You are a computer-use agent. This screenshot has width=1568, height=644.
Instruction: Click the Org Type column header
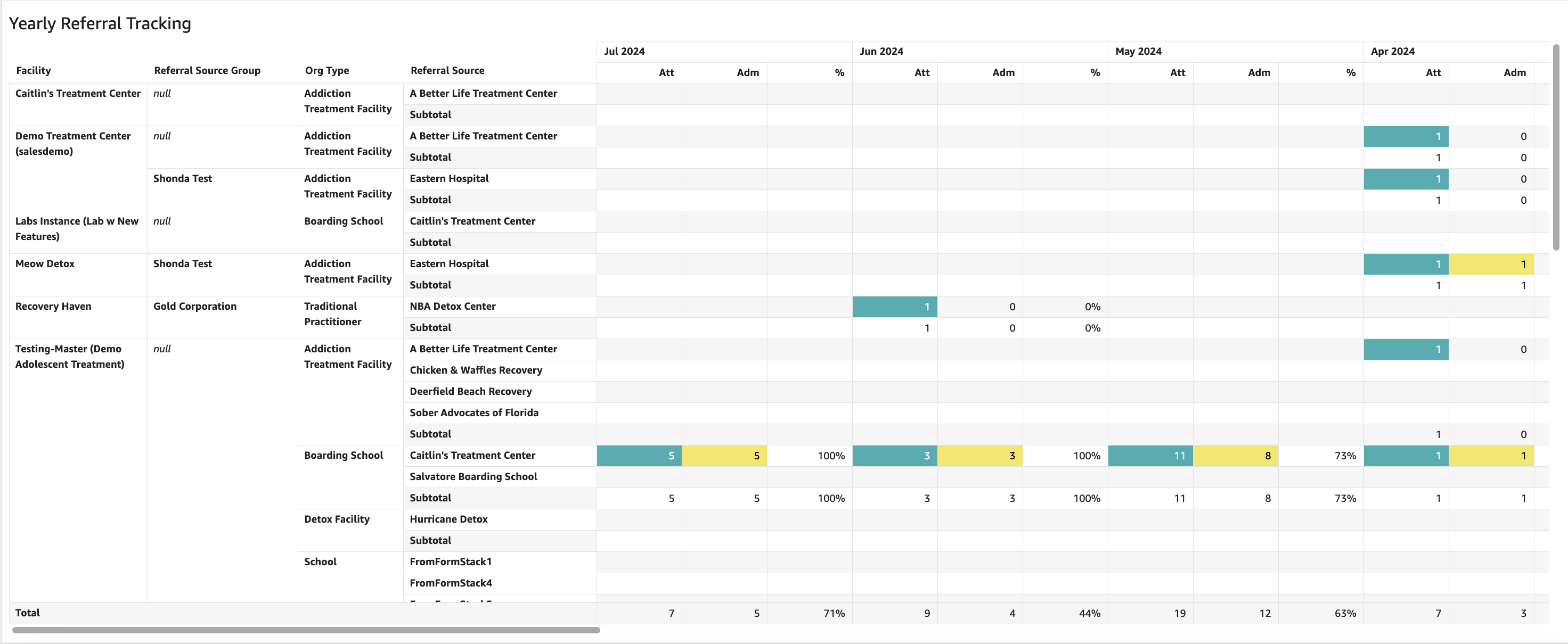327,71
